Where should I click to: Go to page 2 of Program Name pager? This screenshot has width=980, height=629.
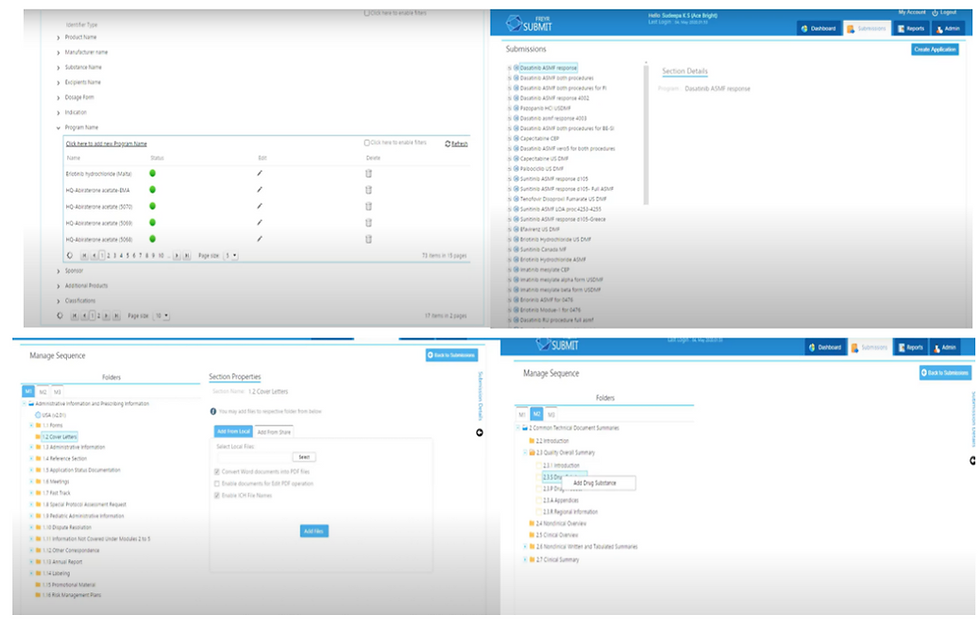point(108,256)
